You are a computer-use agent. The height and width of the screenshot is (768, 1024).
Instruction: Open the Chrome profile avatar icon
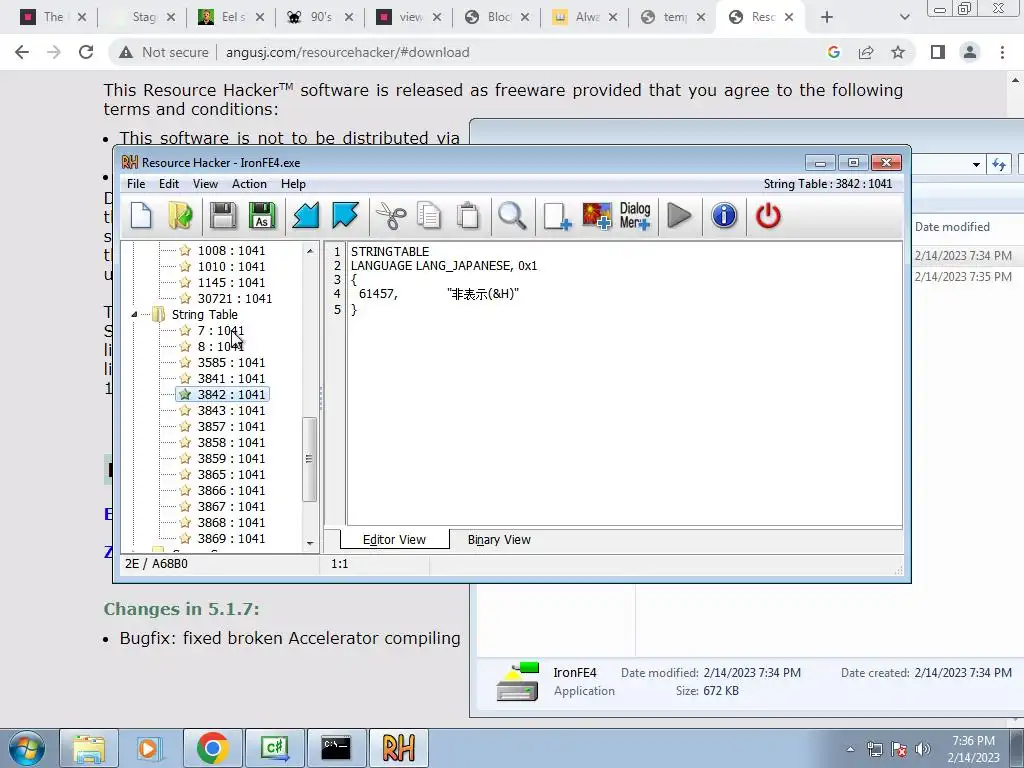pyautogui.click(x=970, y=52)
